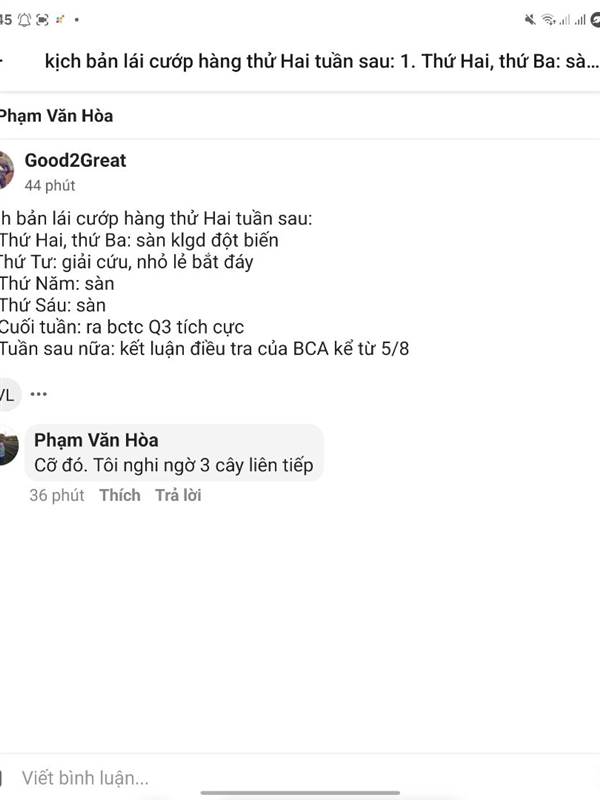600x800 pixels.
Task: Tap the Phạm Văn Hòa header label
Action: pyautogui.click(x=56, y=116)
